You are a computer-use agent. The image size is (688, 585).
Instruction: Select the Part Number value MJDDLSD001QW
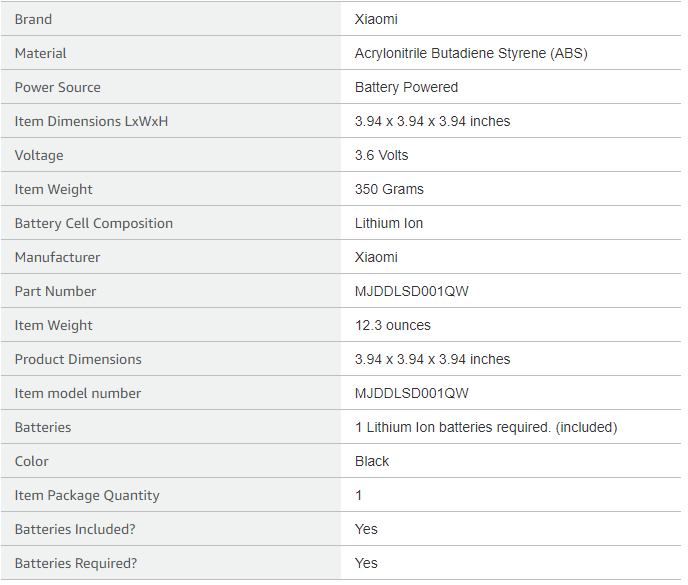point(412,291)
